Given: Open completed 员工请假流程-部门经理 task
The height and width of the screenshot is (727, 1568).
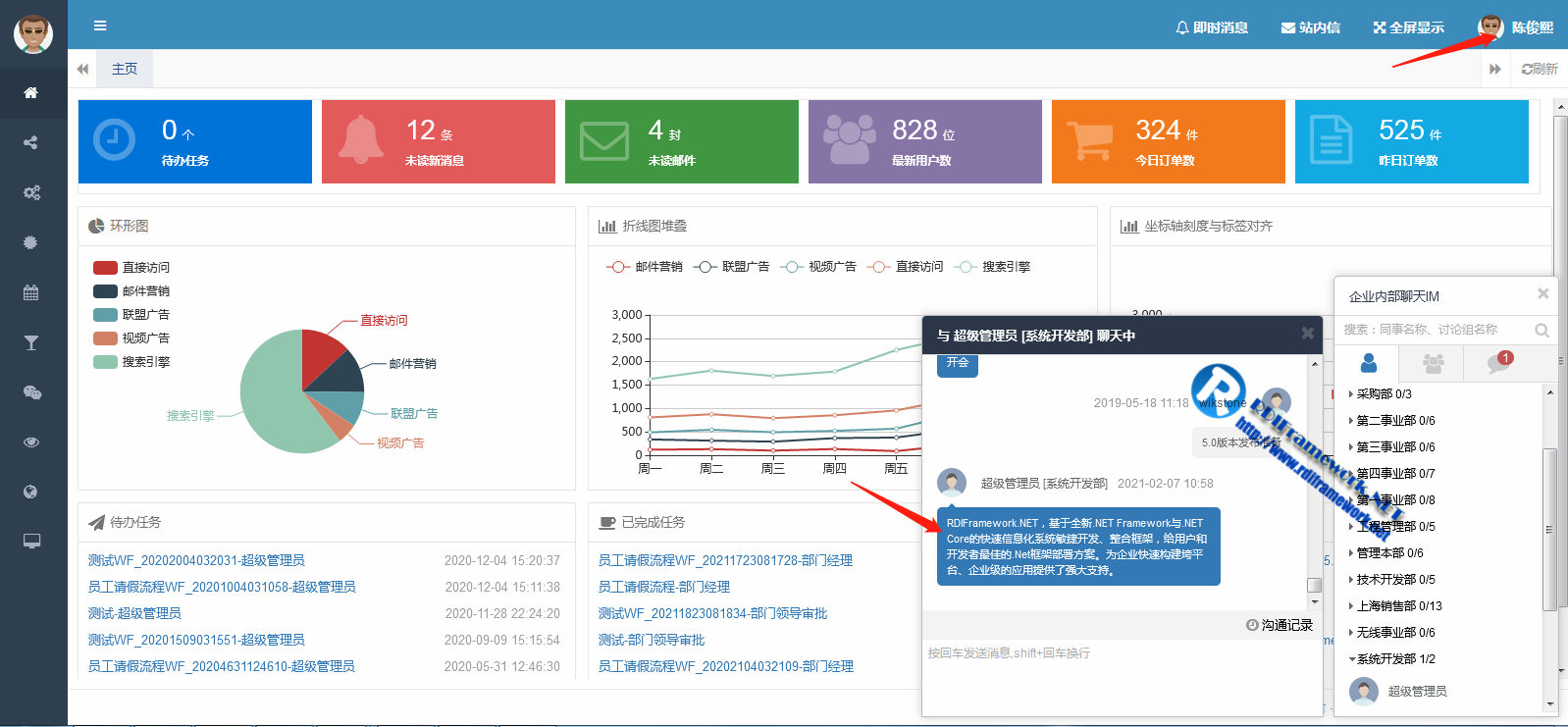Looking at the screenshot, I should pyautogui.click(x=664, y=587).
